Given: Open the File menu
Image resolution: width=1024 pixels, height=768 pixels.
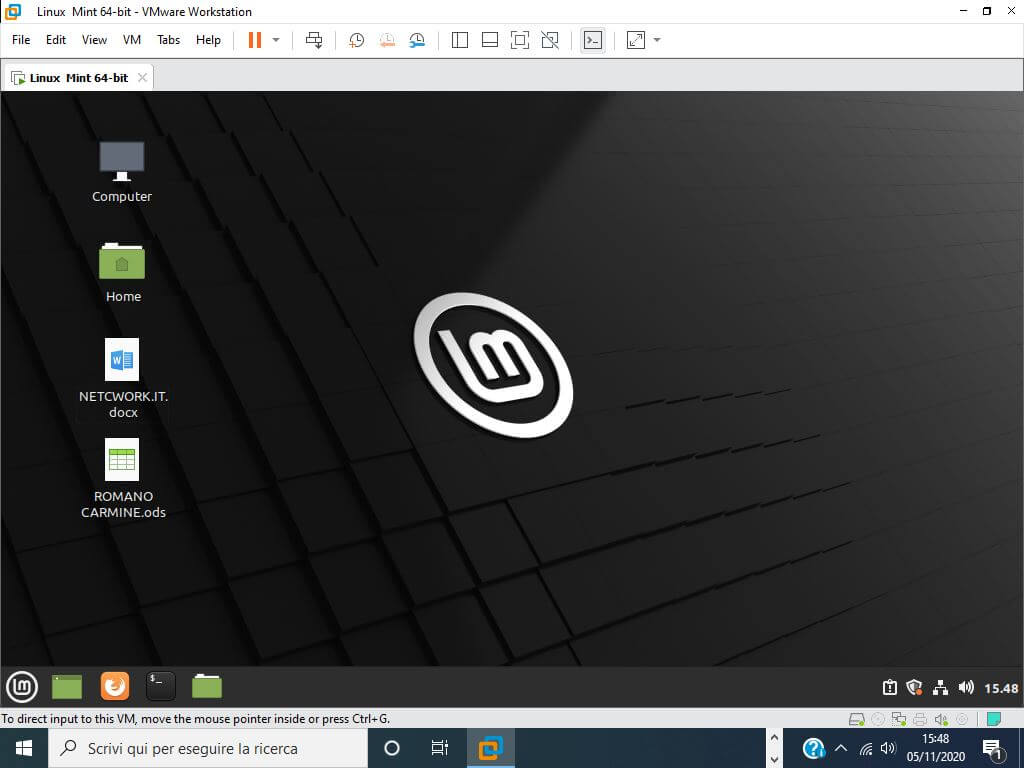Looking at the screenshot, I should click(x=21, y=40).
